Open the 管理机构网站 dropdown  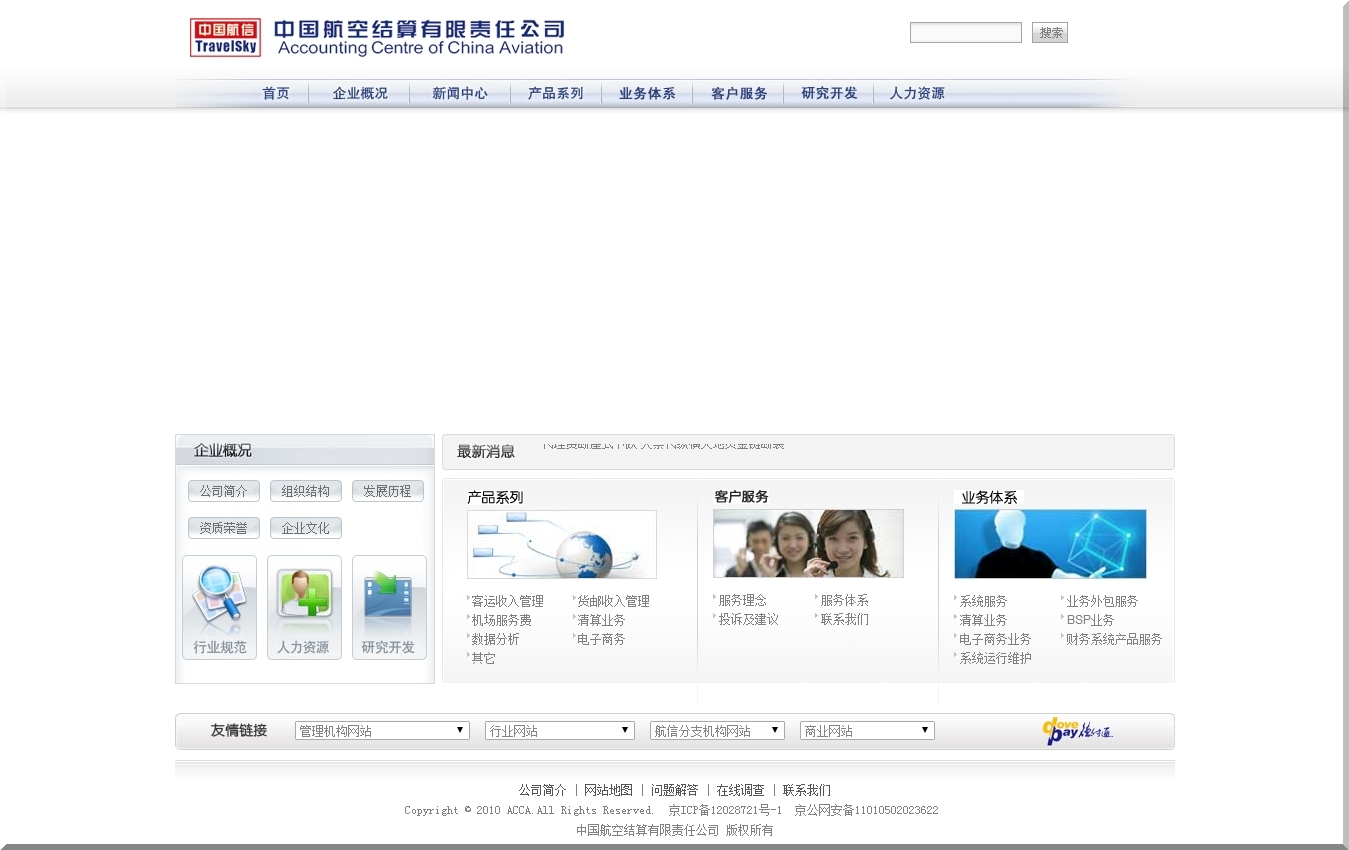(380, 730)
